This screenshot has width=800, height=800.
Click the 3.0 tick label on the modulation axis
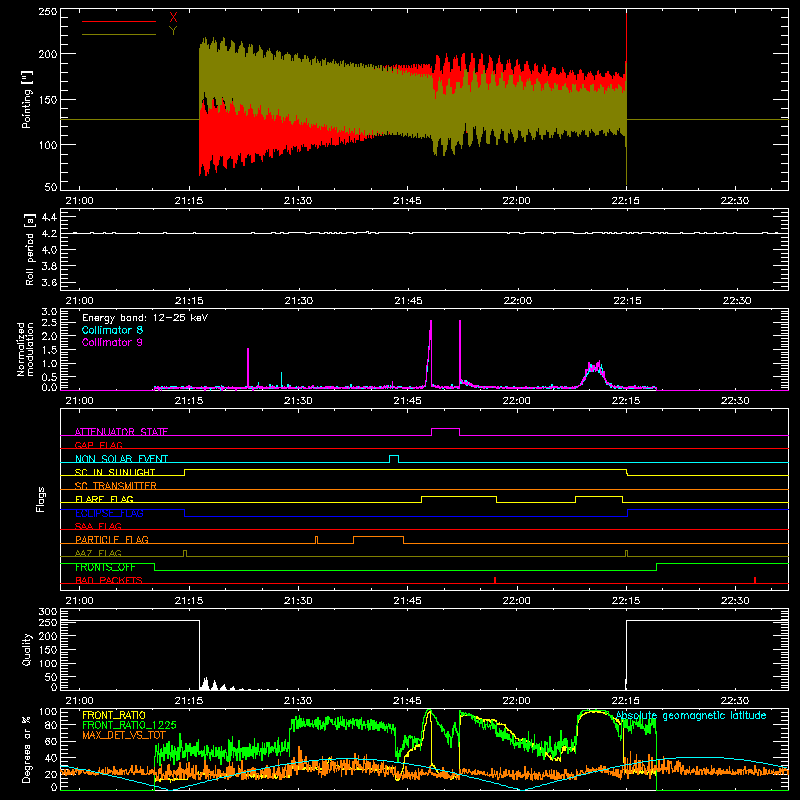(x=49, y=312)
